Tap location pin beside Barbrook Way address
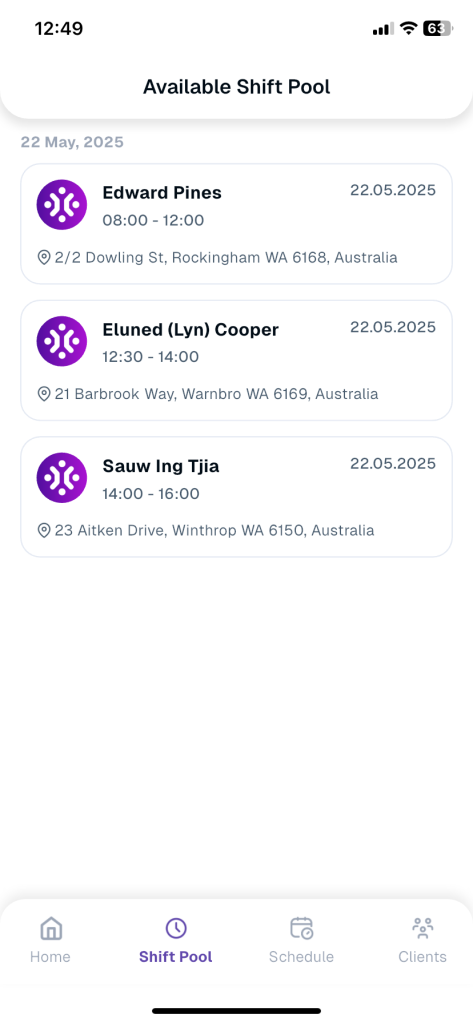 (x=44, y=394)
